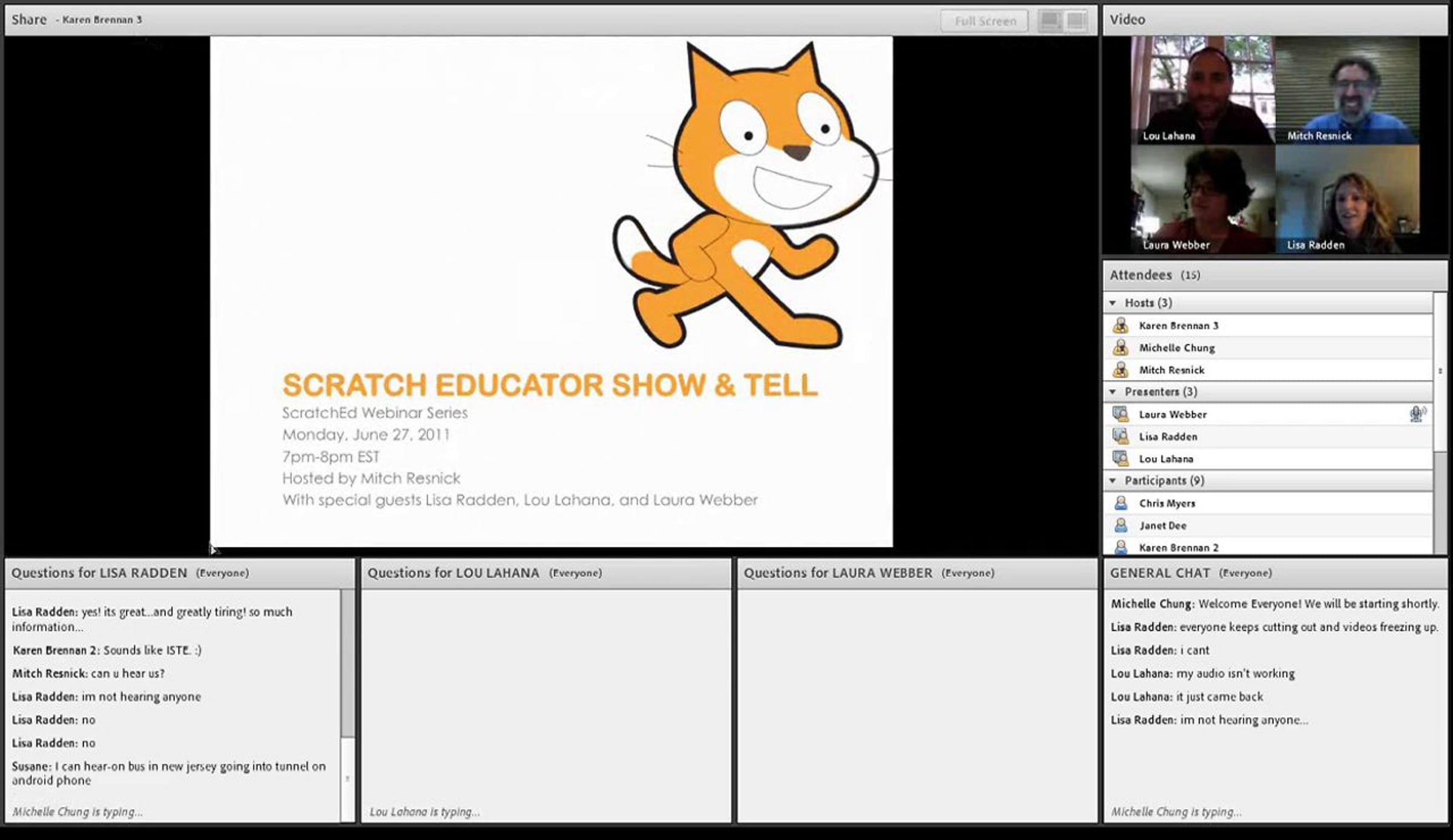1453x840 pixels.
Task: Click the 'Share' panel title
Action: (x=28, y=19)
